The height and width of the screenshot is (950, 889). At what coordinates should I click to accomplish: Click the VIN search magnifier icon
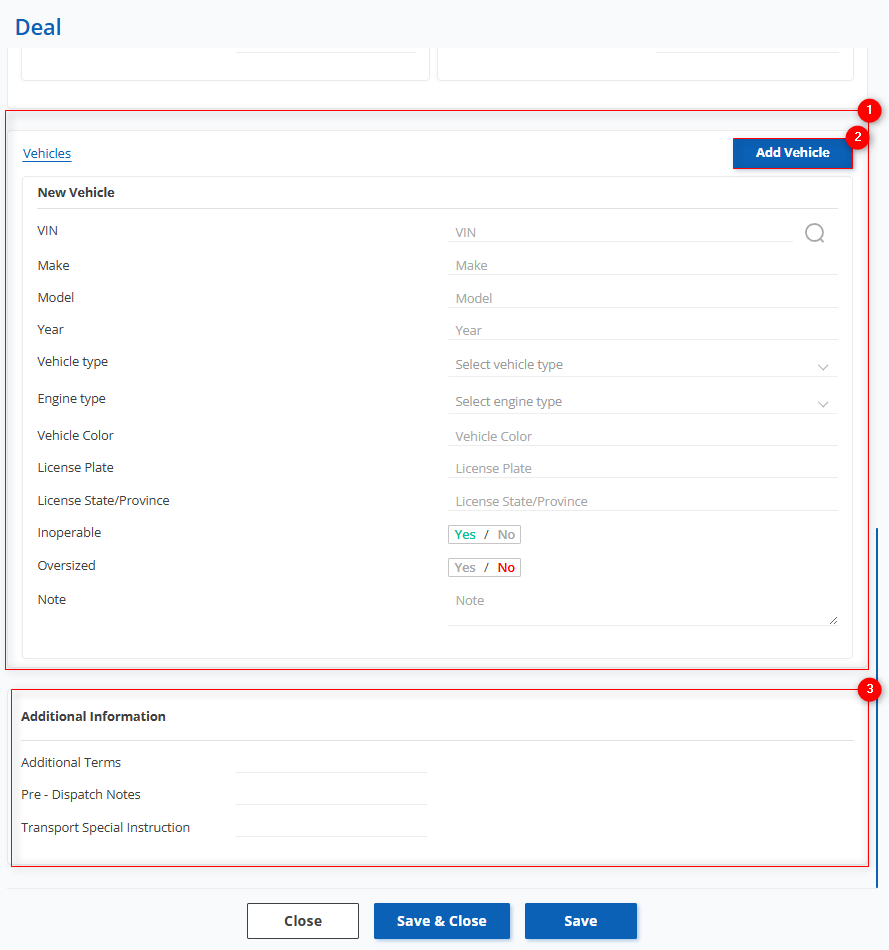pyautogui.click(x=814, y=233)
